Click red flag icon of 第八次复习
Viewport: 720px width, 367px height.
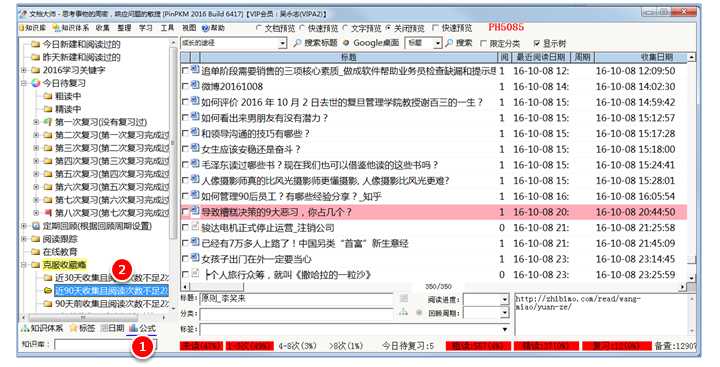pos(48,213)
